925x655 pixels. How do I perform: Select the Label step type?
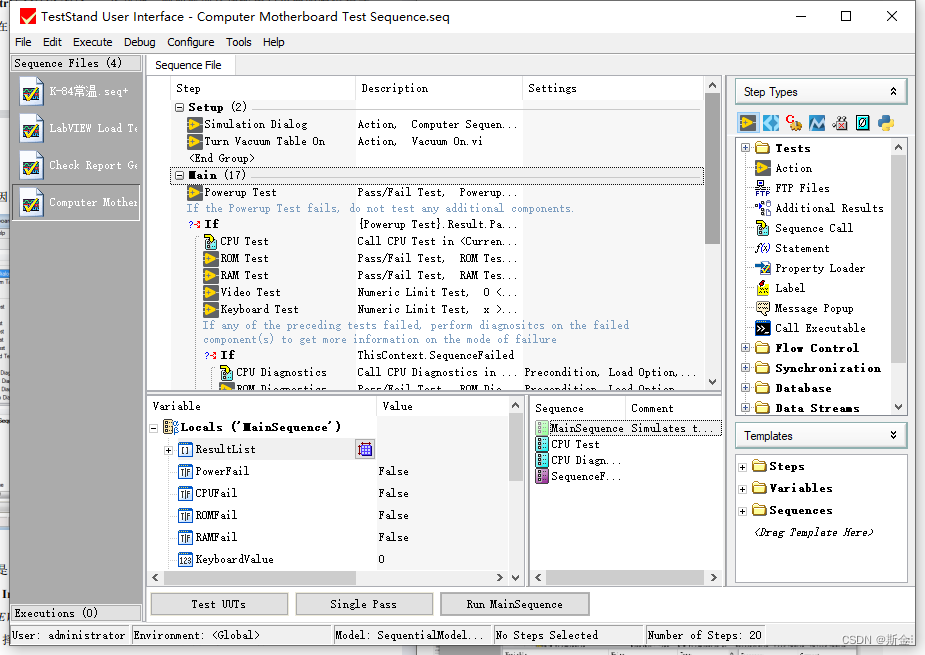[x=789, y=289]
